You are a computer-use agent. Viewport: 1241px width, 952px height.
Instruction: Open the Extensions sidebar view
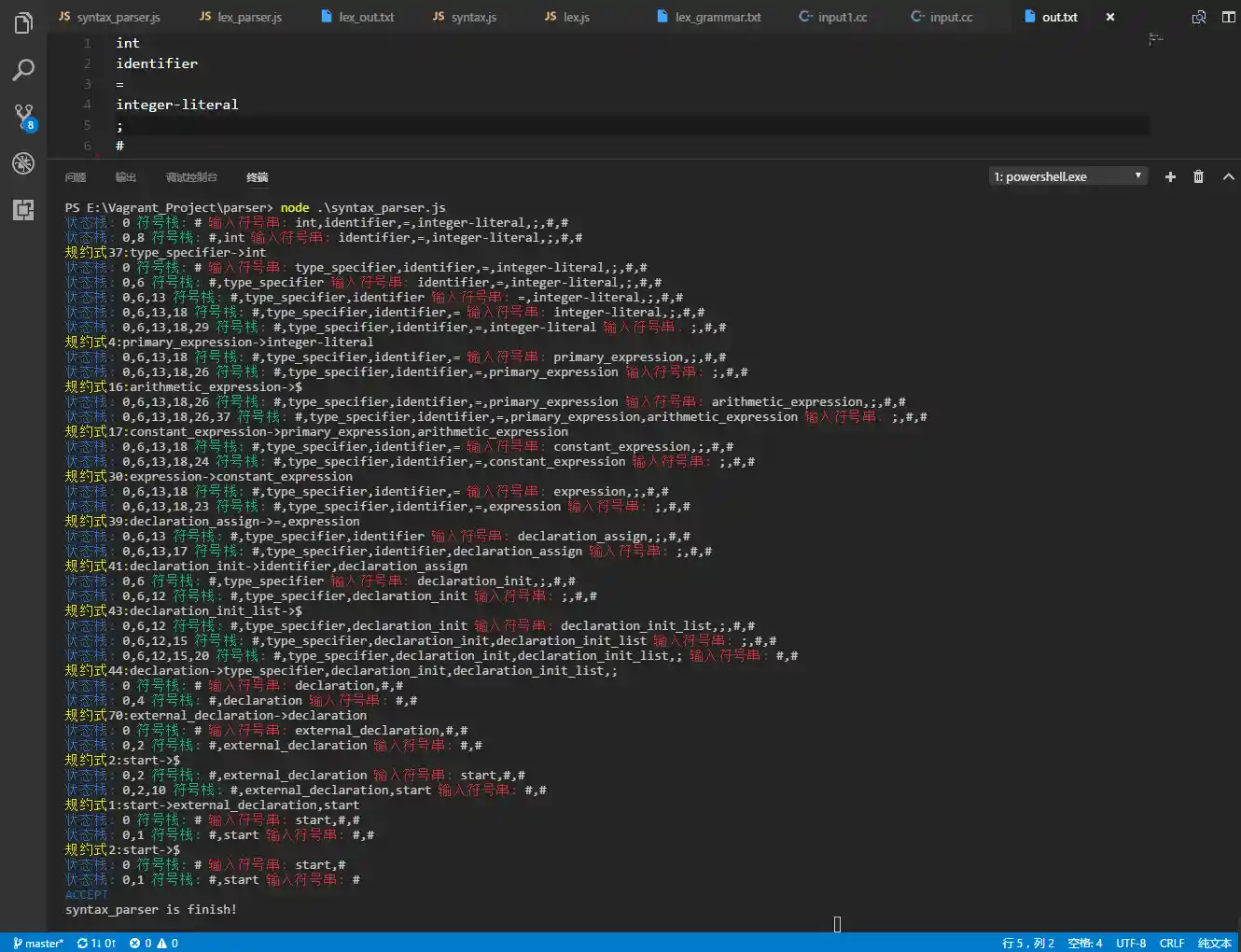pyautogui.click(x=23, y=210)
